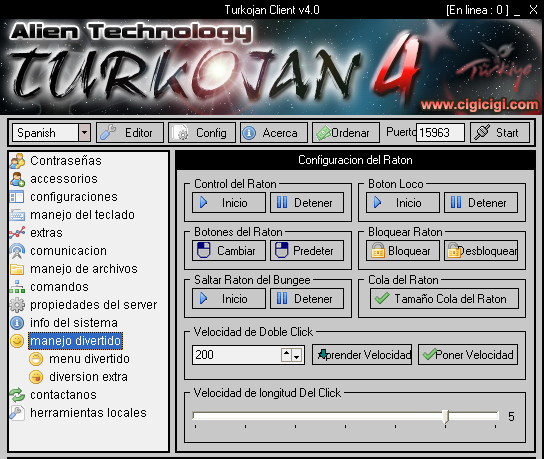Focus the double click speed field 200

click(x=237, y=355)
